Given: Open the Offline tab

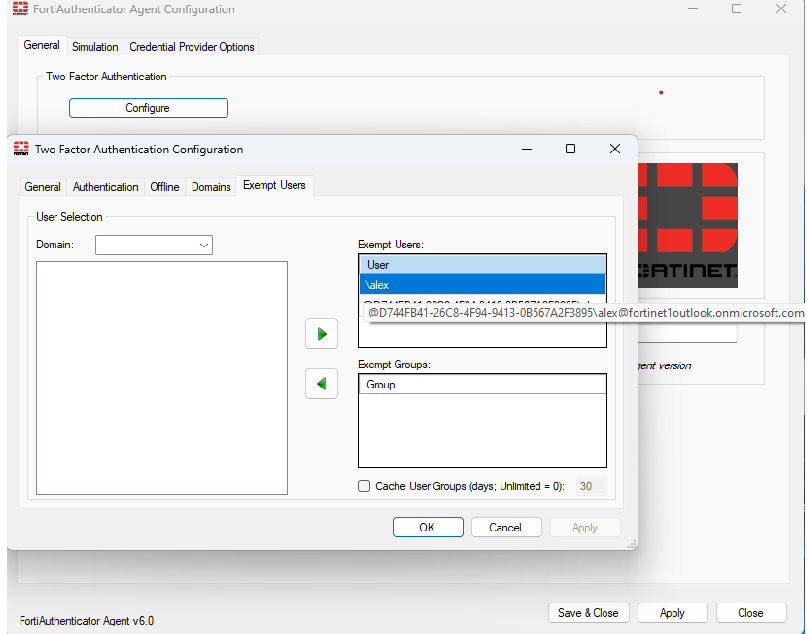Looking at the screenshot, I should [164, 186].
